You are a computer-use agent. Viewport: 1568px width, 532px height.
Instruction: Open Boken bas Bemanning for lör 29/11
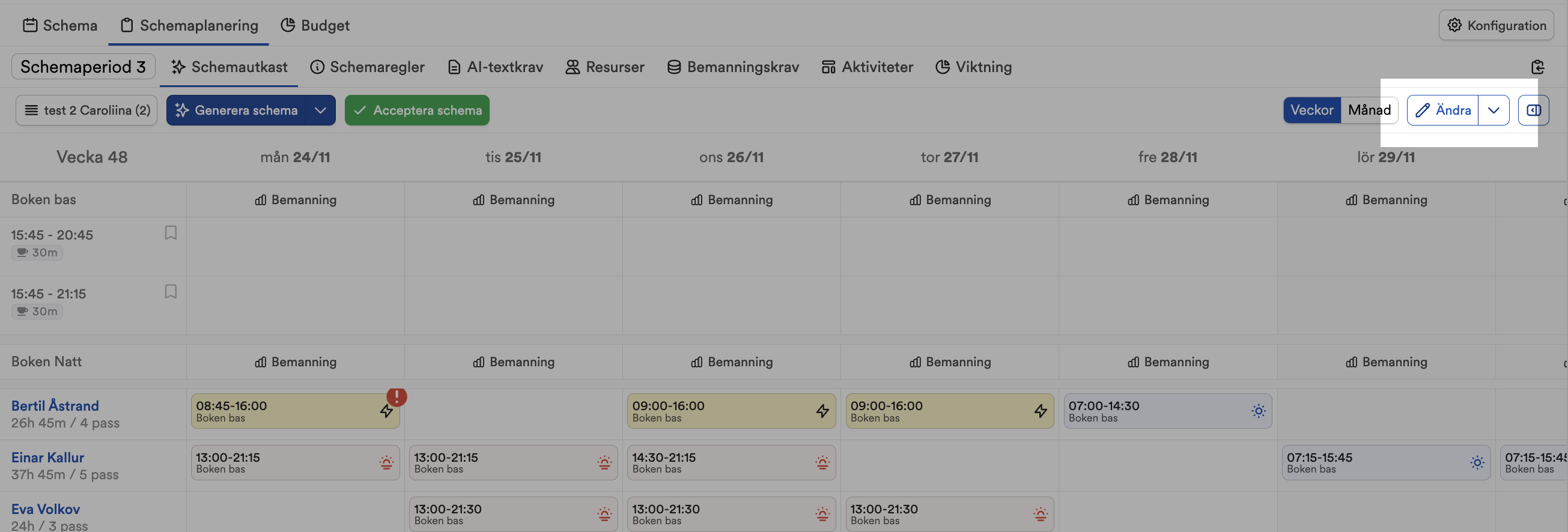[x=1386, y=199]
